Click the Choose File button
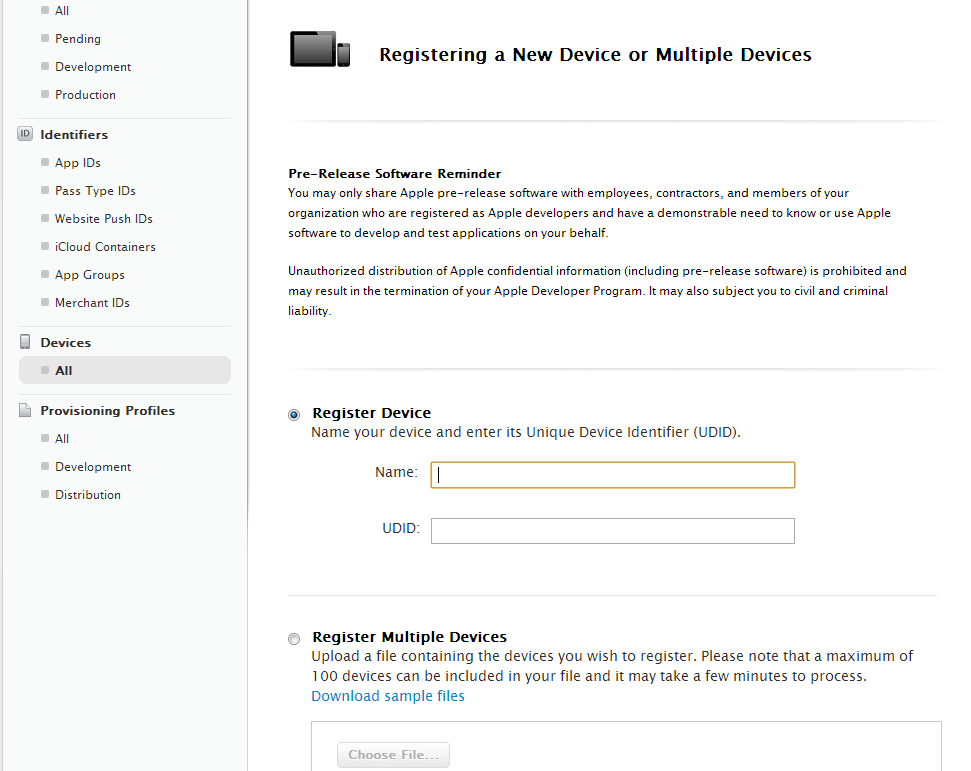The width and height of the screenshot is (971, 771). 393,755
